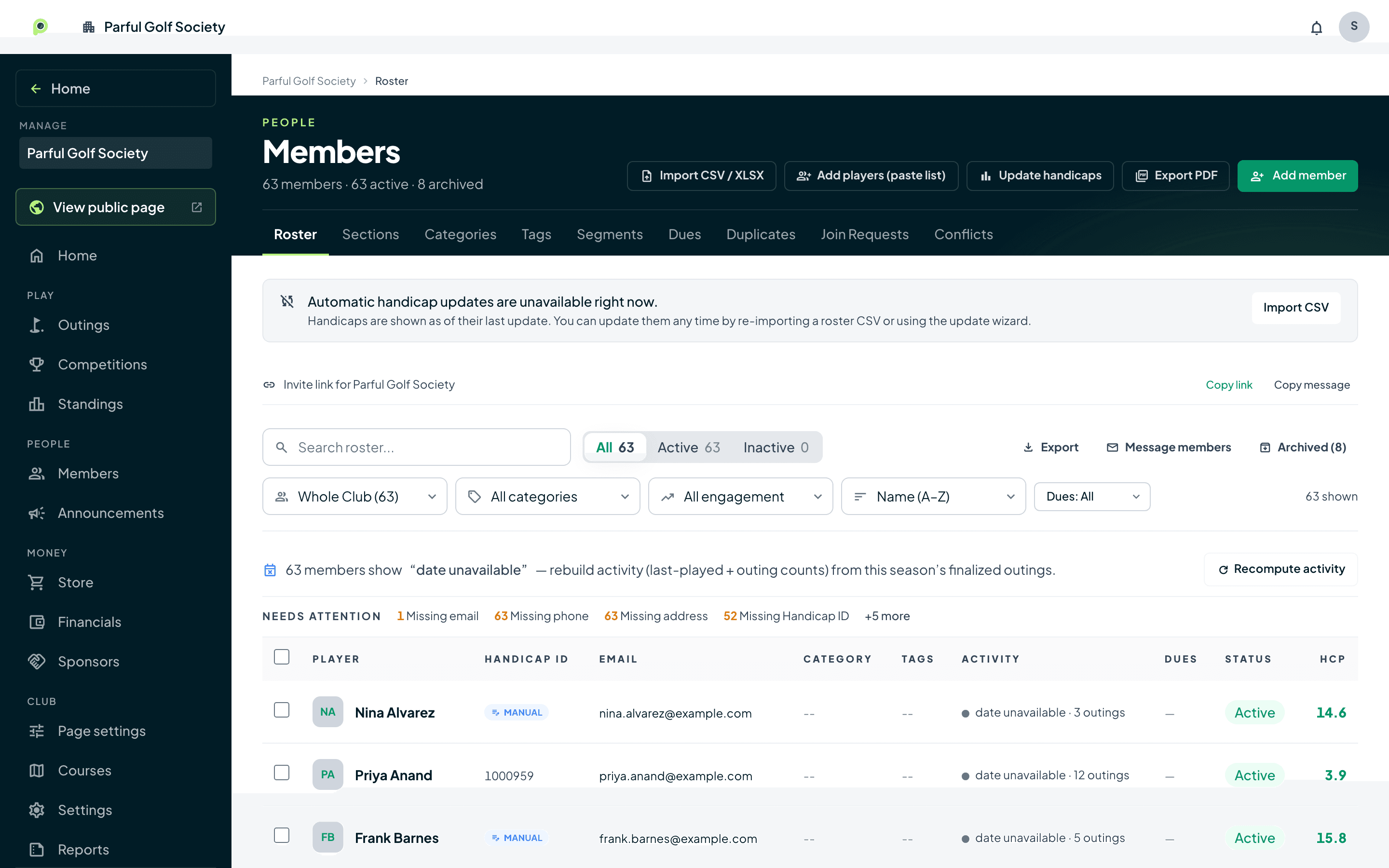This screenshot has width=1389, height=868.
Task: Click the calendar icon beside date unavailable notice
Action: (x=270, y=570)
